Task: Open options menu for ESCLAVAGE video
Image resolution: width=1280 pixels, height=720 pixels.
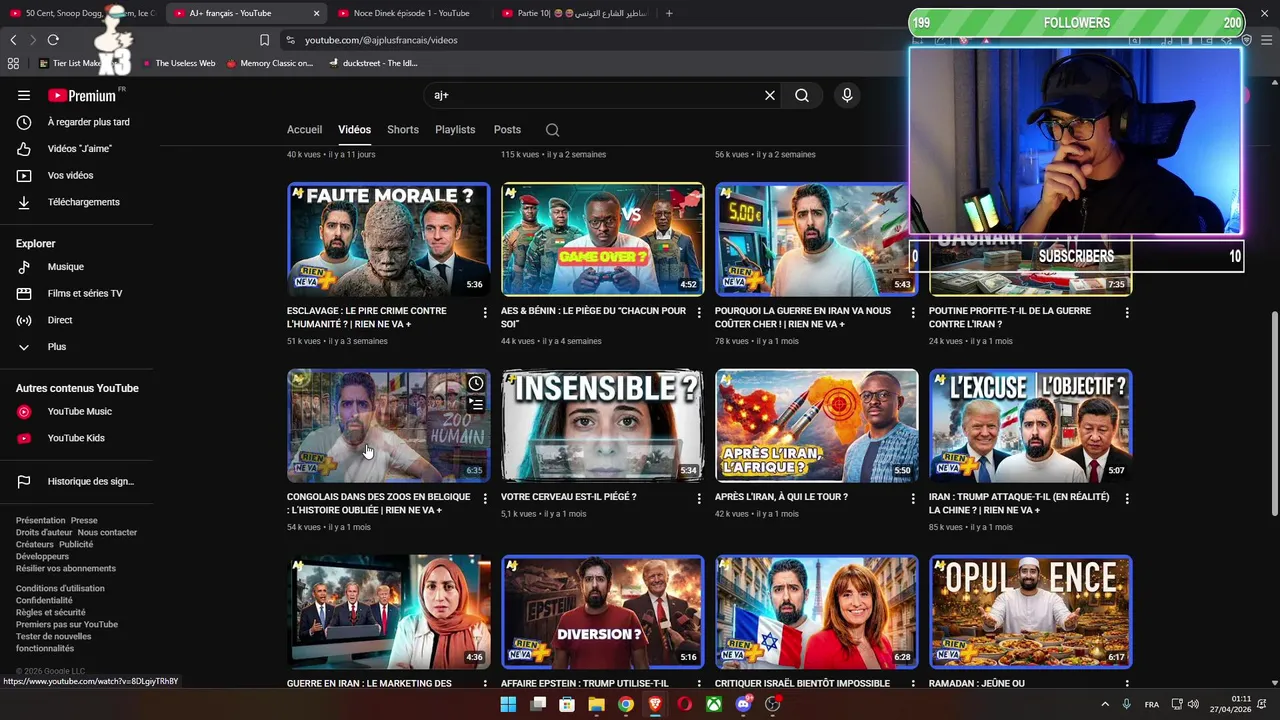Action: (x=485, y=313)
